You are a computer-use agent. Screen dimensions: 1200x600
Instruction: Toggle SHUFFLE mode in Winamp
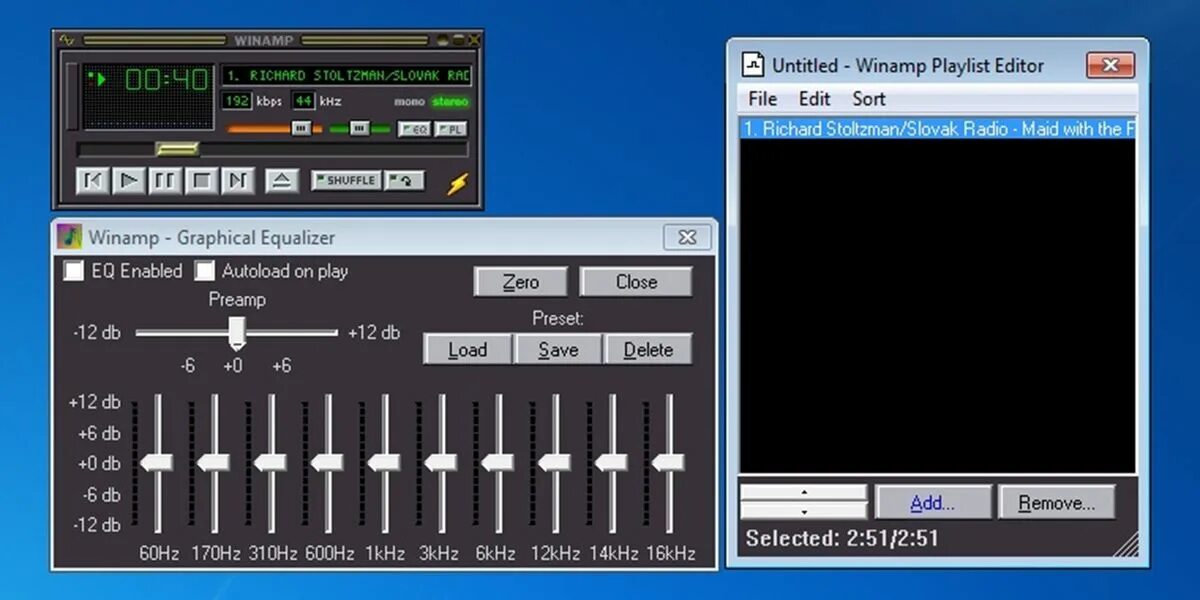(x=346, y=181)
